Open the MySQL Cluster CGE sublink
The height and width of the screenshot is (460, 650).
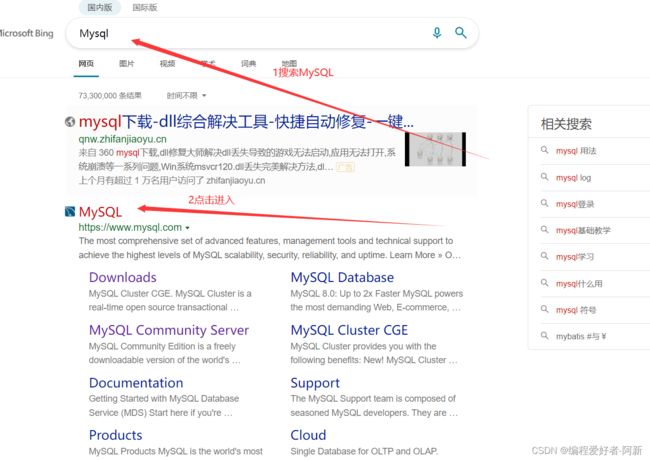(349, 330)
